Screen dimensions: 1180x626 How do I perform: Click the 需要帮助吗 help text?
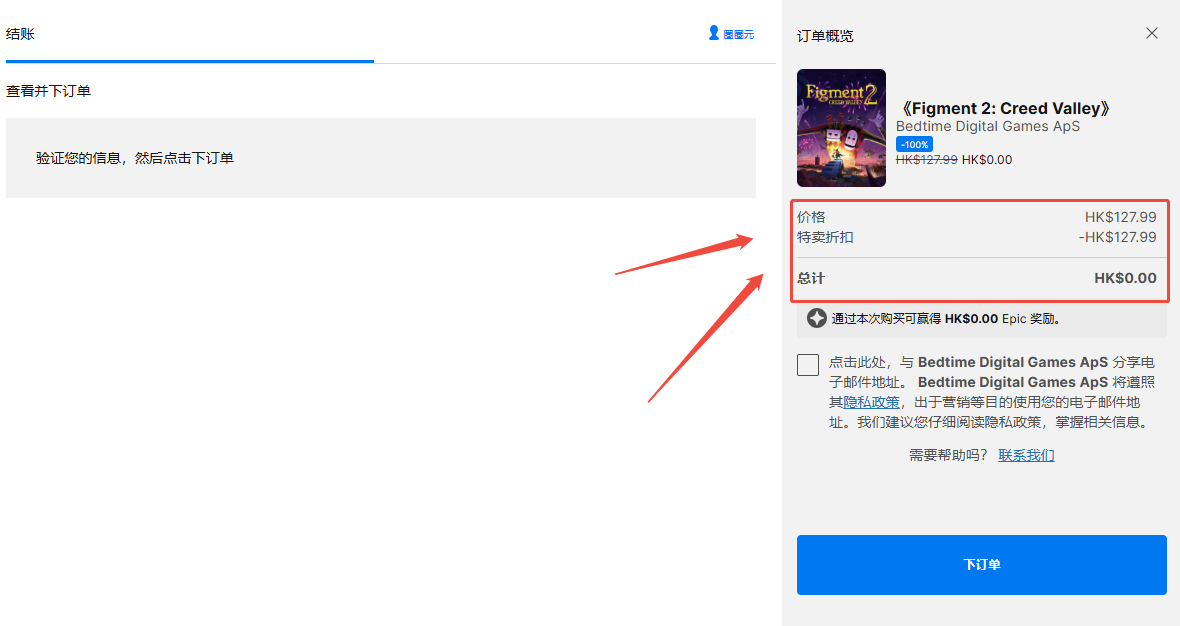coord(947,453)
